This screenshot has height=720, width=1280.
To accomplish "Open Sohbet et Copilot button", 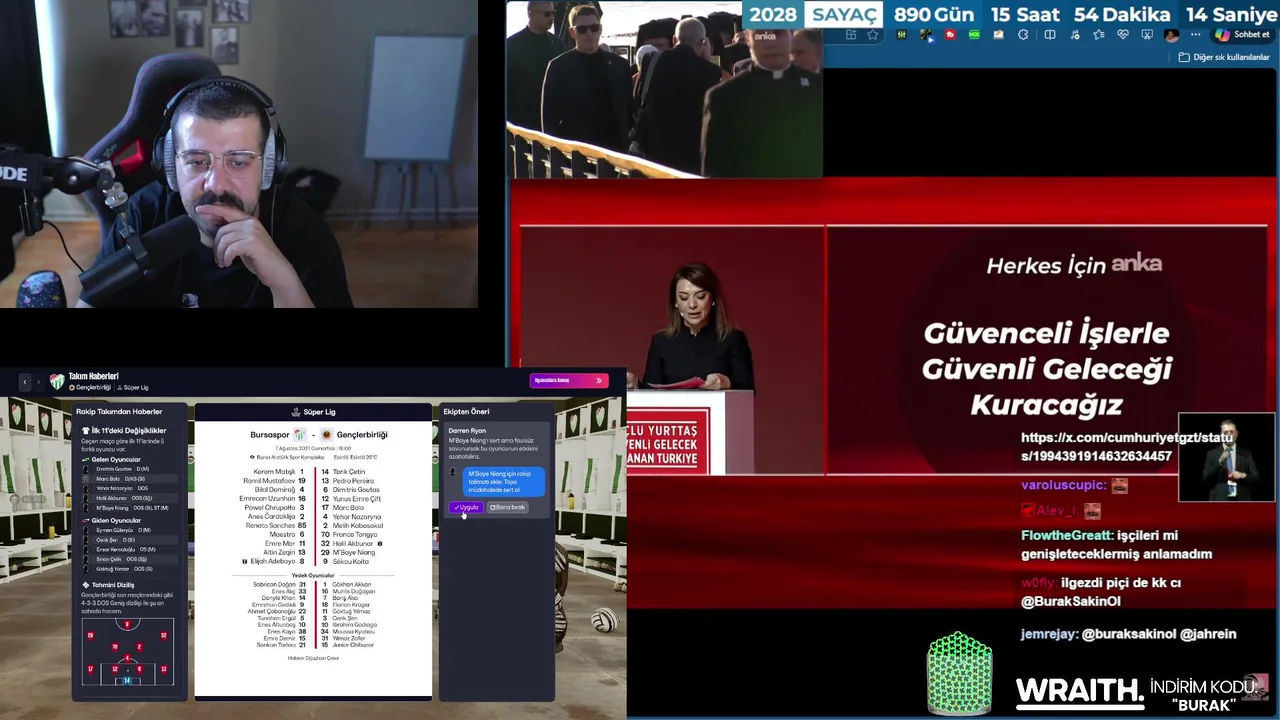I will click(1242, 35).
